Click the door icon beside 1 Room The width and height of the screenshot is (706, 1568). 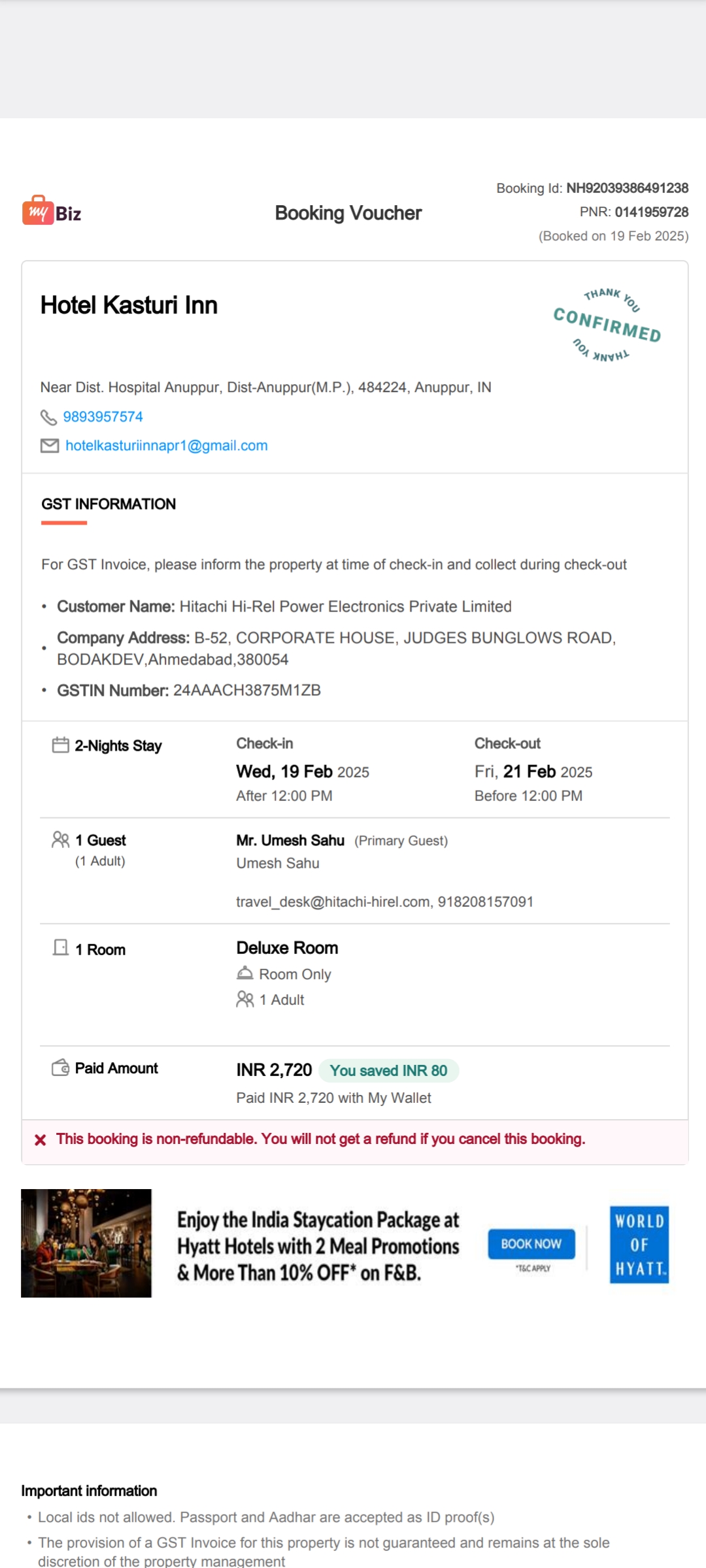click(61, 948)
